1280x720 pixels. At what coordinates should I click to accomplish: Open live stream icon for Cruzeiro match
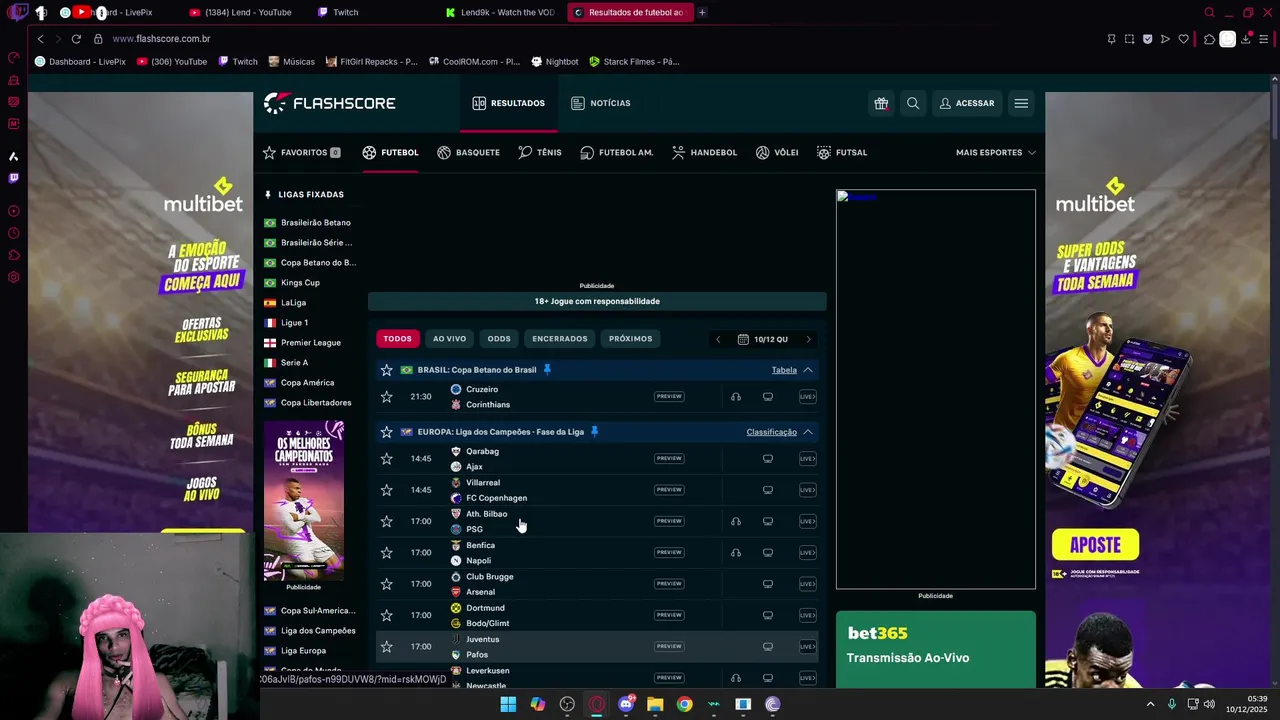click(807, 397)
